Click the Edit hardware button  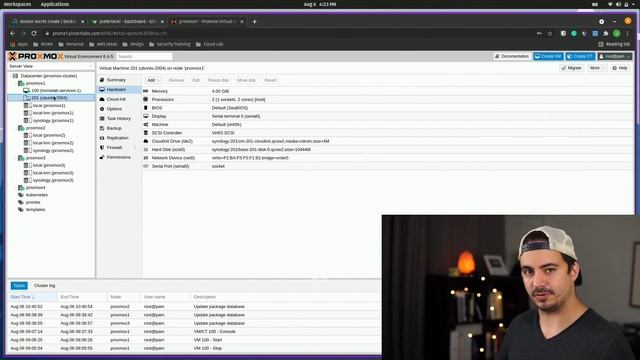point(196,80)
